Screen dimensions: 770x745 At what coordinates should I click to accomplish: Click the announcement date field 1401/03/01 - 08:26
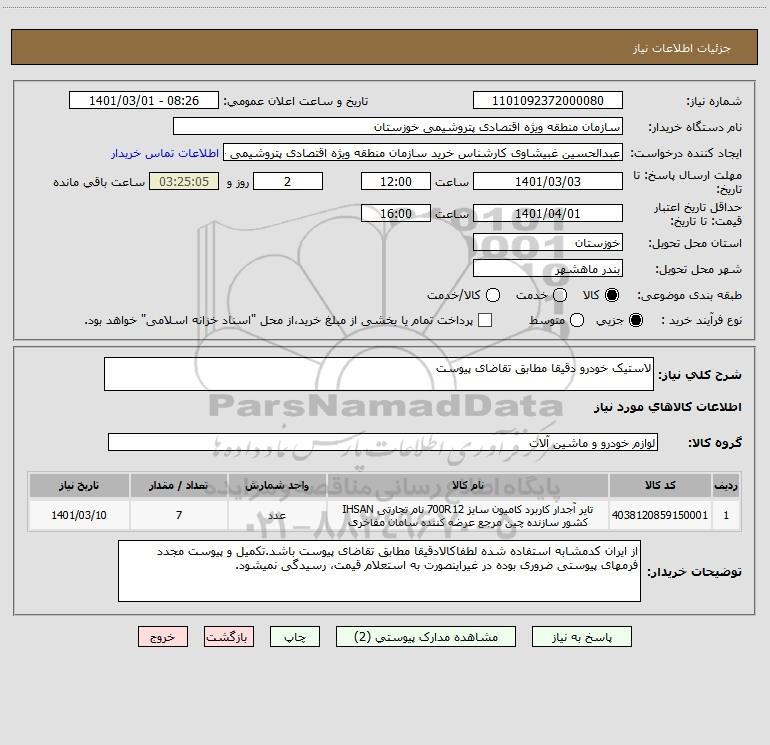pos(143,101)
